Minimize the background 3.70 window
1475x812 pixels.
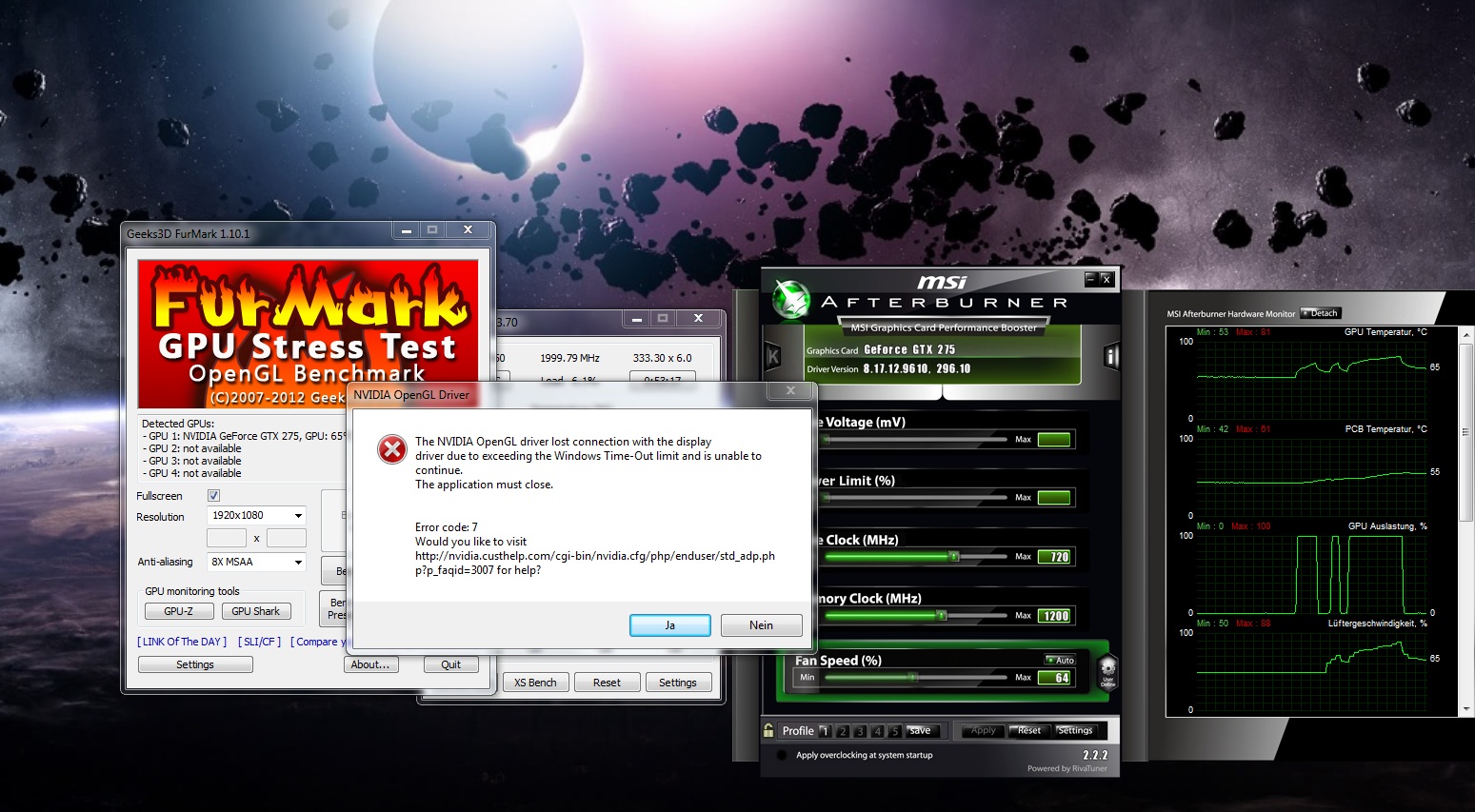click(636, 318)
